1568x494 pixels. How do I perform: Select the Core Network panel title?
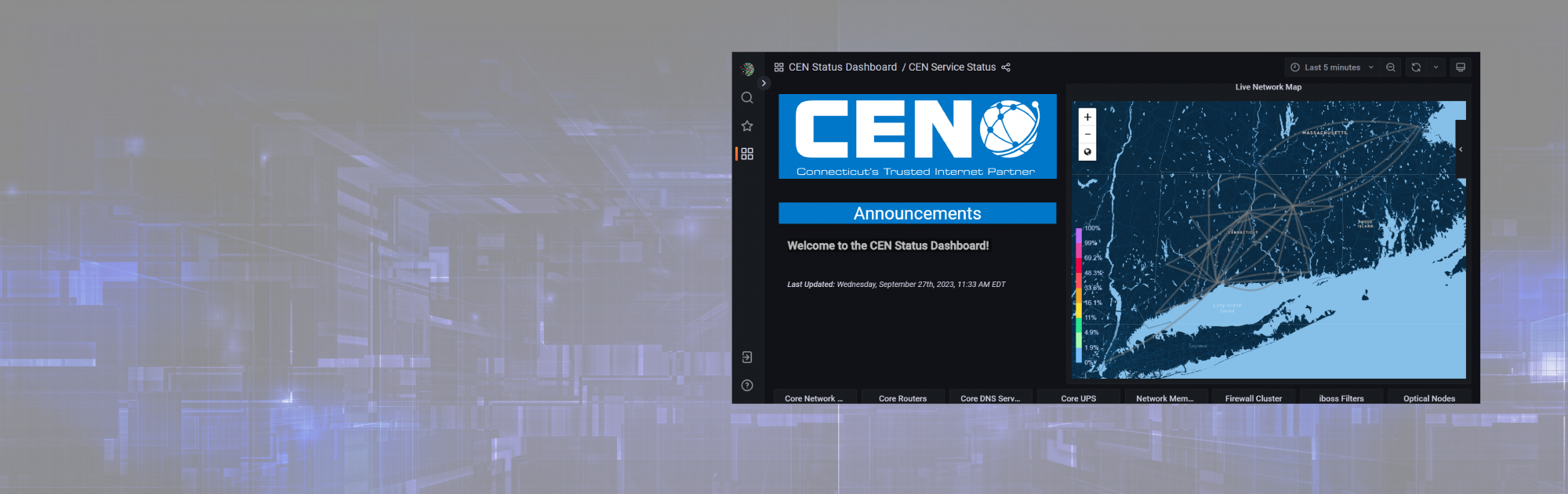[x=814, y=398]
